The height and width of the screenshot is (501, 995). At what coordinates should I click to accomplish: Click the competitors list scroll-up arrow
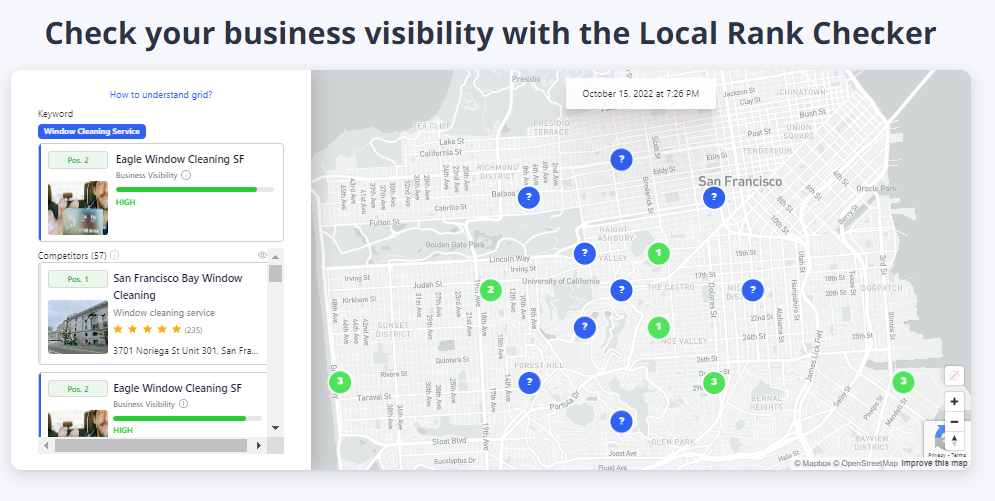pos(275,257)
